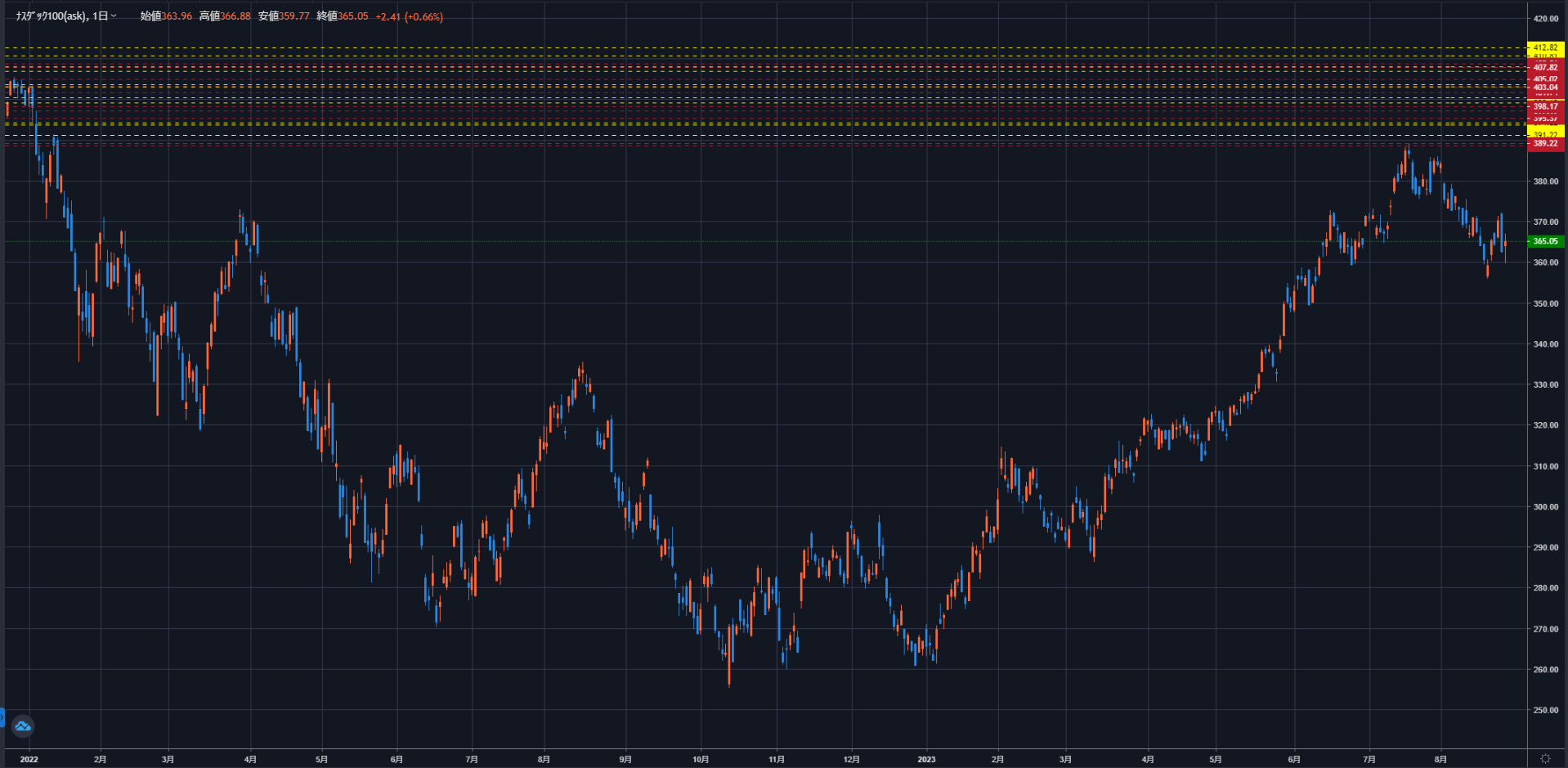The width and height of the screenshot is (1568, 768).
Task: Click the 370.00 price axis label
Action: [x=1546, y=222]
